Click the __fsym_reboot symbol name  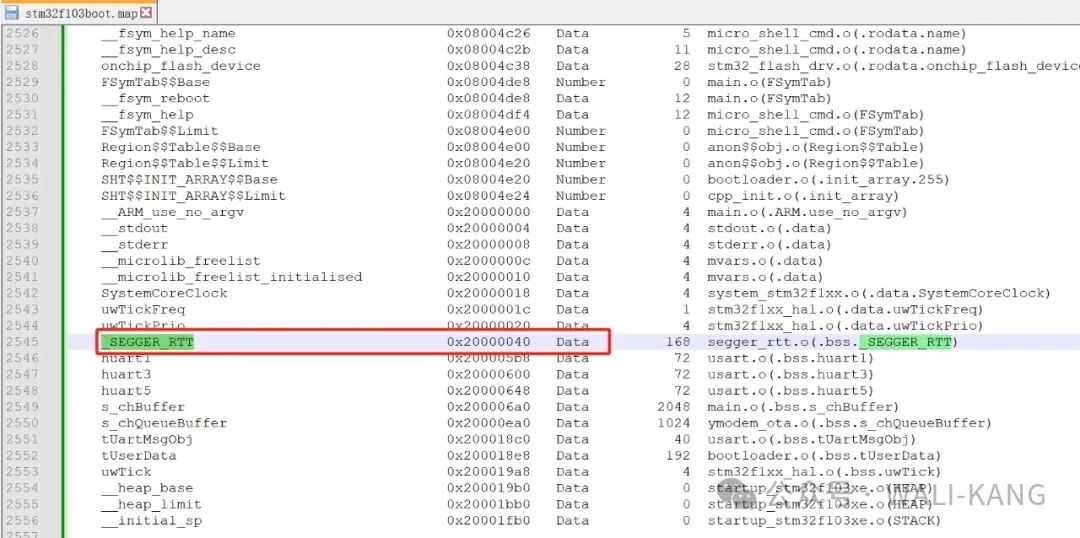point(155,98)
